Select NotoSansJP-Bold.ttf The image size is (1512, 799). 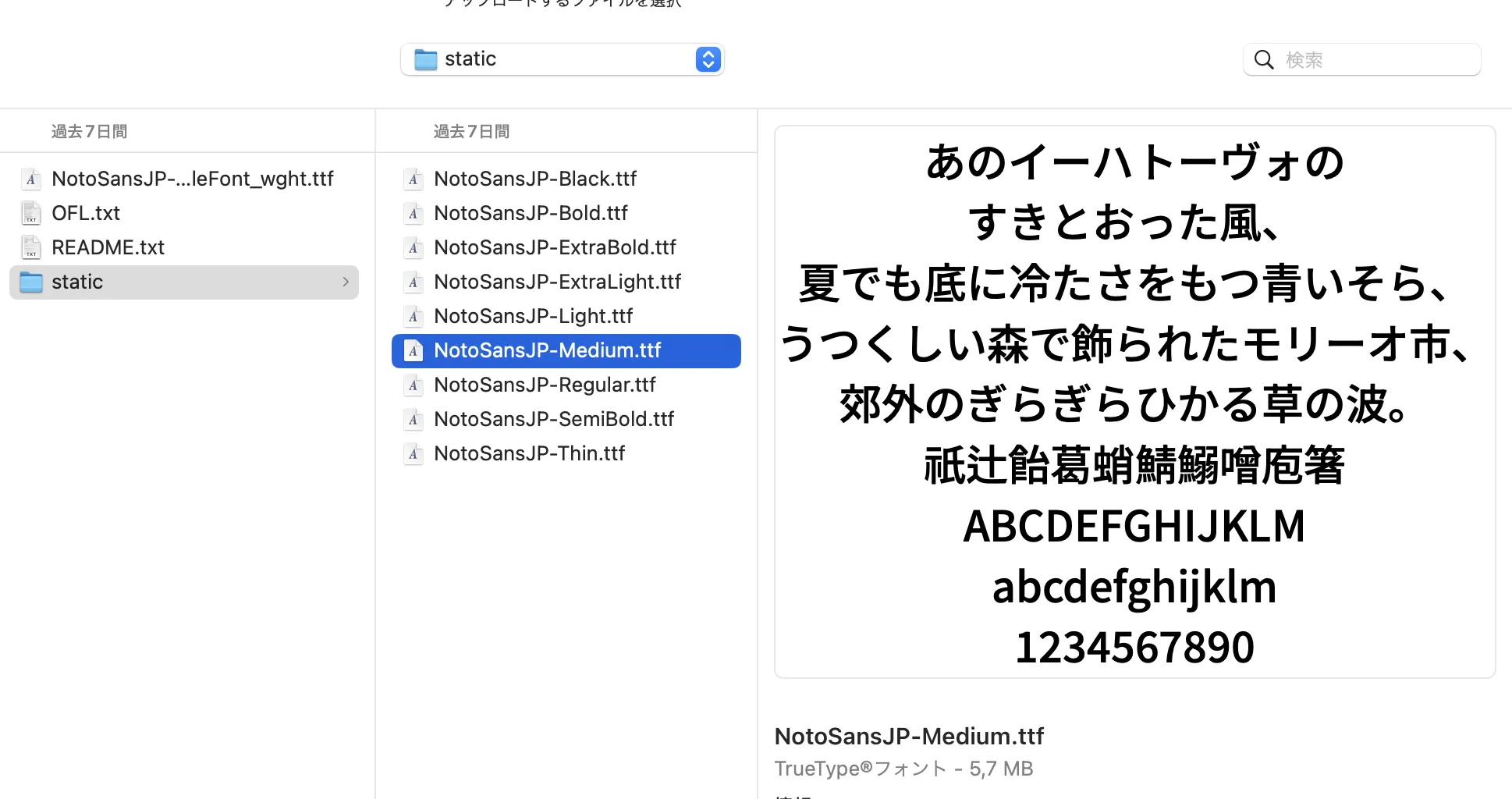click(566, 213)
